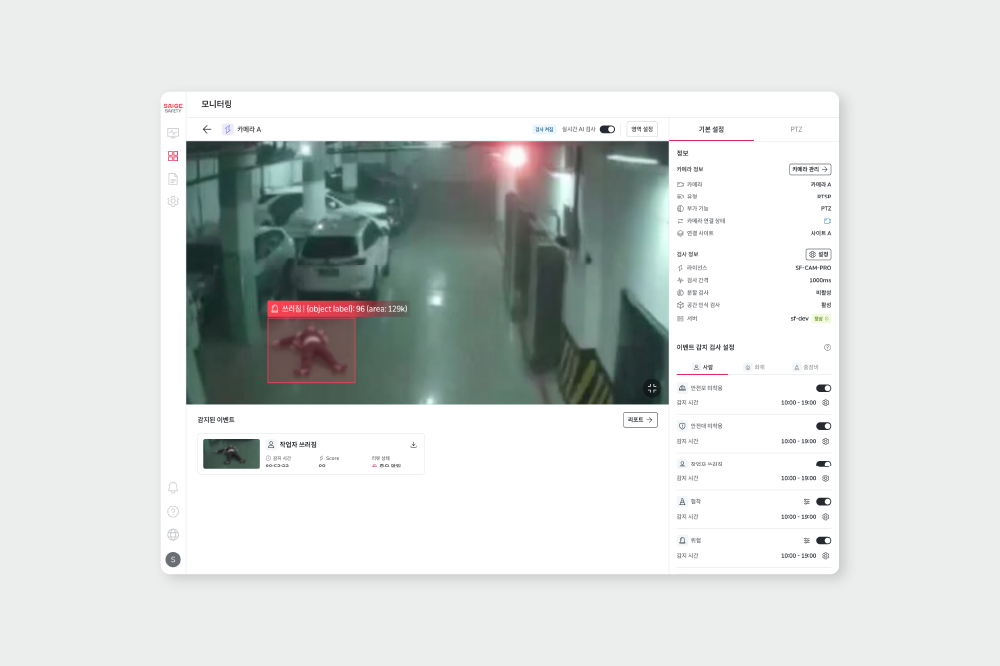The height and width of the screenshot is (666, 1000).
Task: Click the back arrow next to 카메라 A
Action: tap(209, 129)
